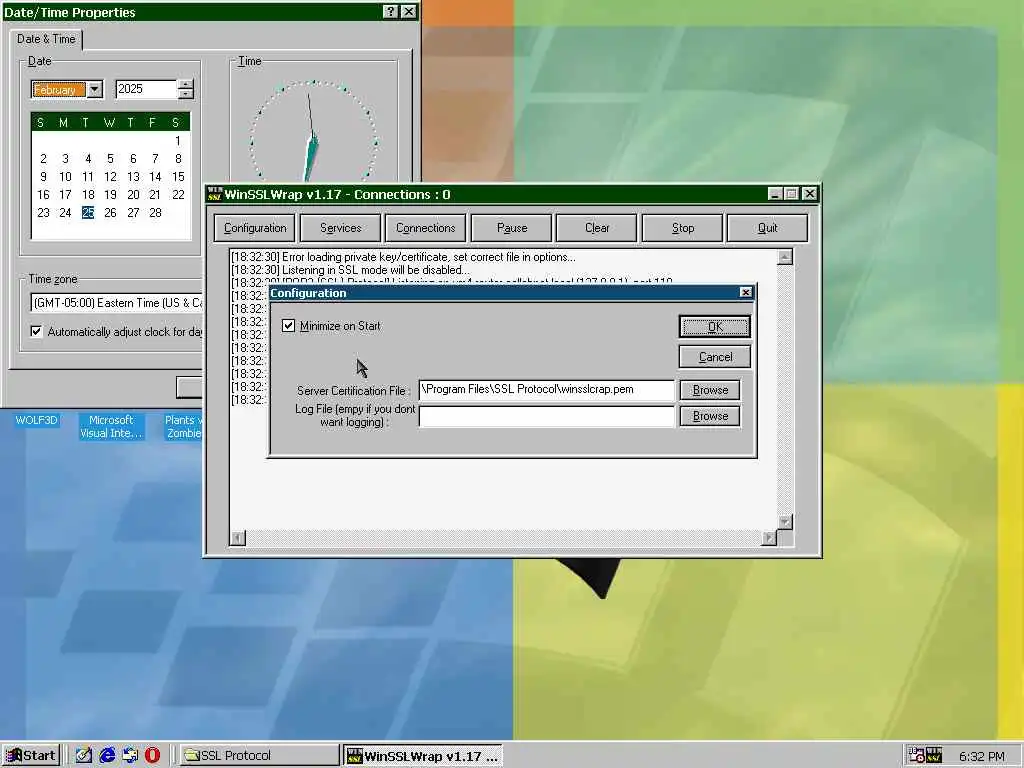Toggle the Automatically adjust clock checkbox
Image resolution: width=1024 pixels, height=768 pixels.
click(37, 332)
